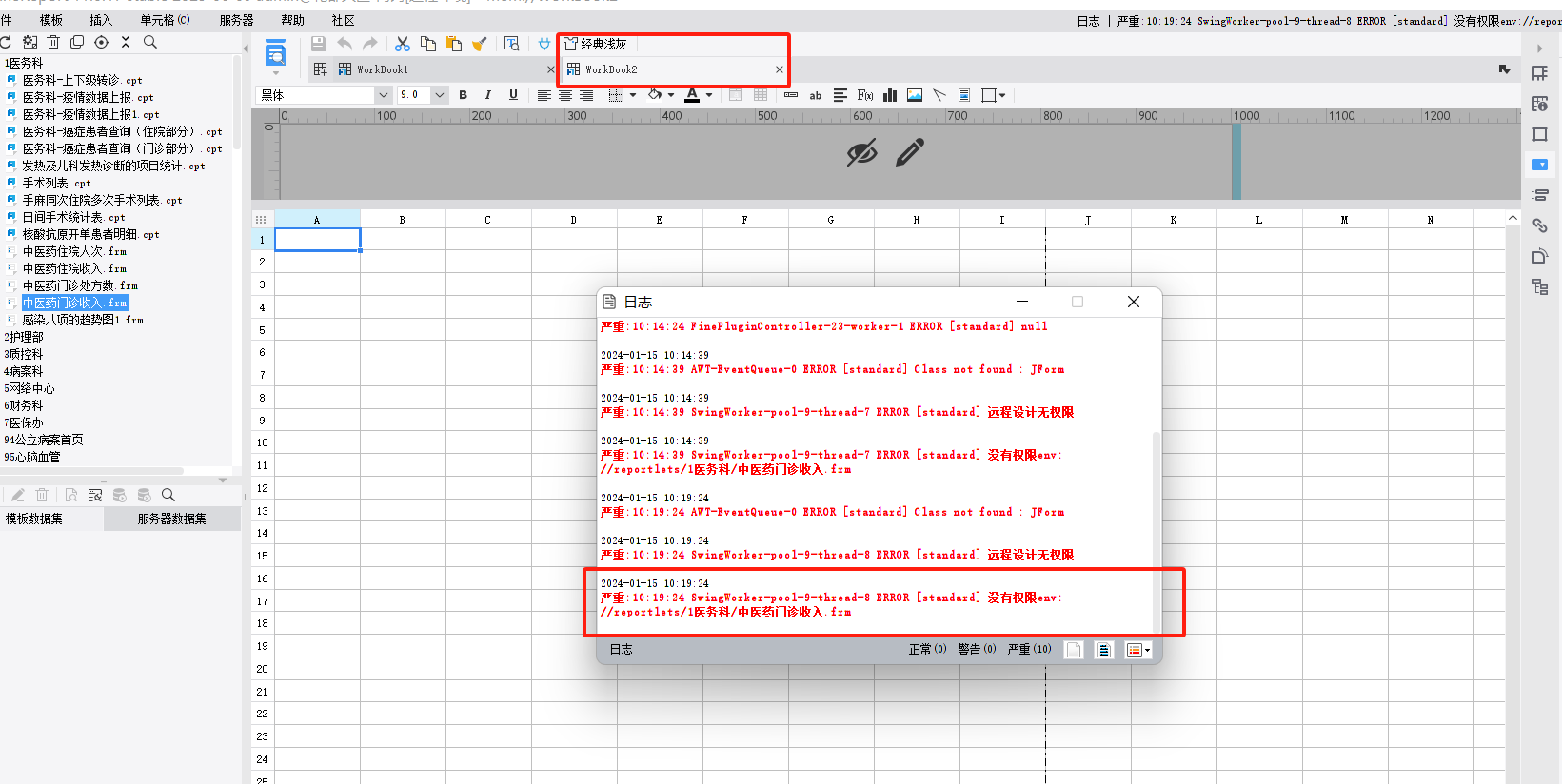The image size is (1562, 784).
Task: Select 中医药住院收入.frm in the file tree
Action: click(74, 268)
